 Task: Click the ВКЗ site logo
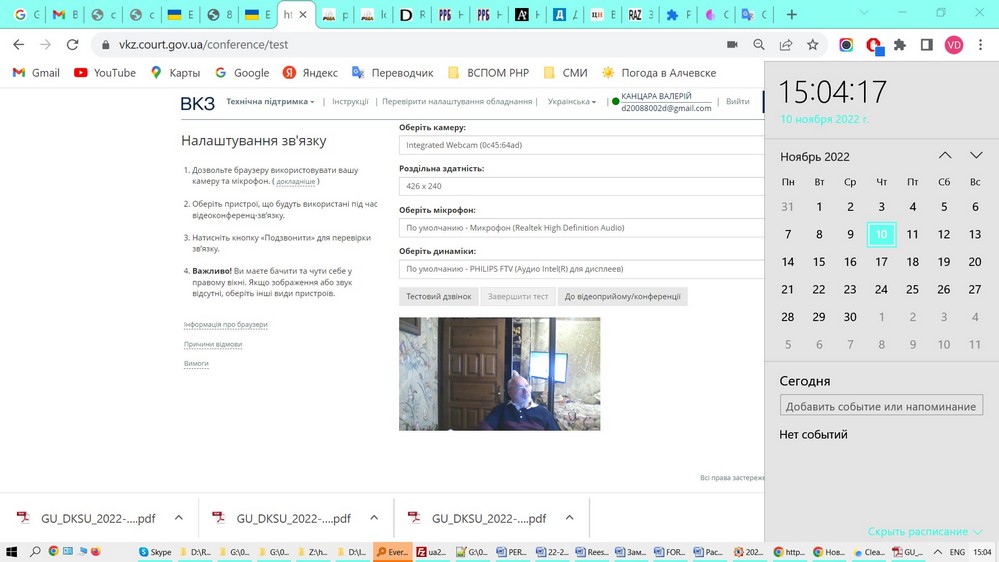pos(198,103)
